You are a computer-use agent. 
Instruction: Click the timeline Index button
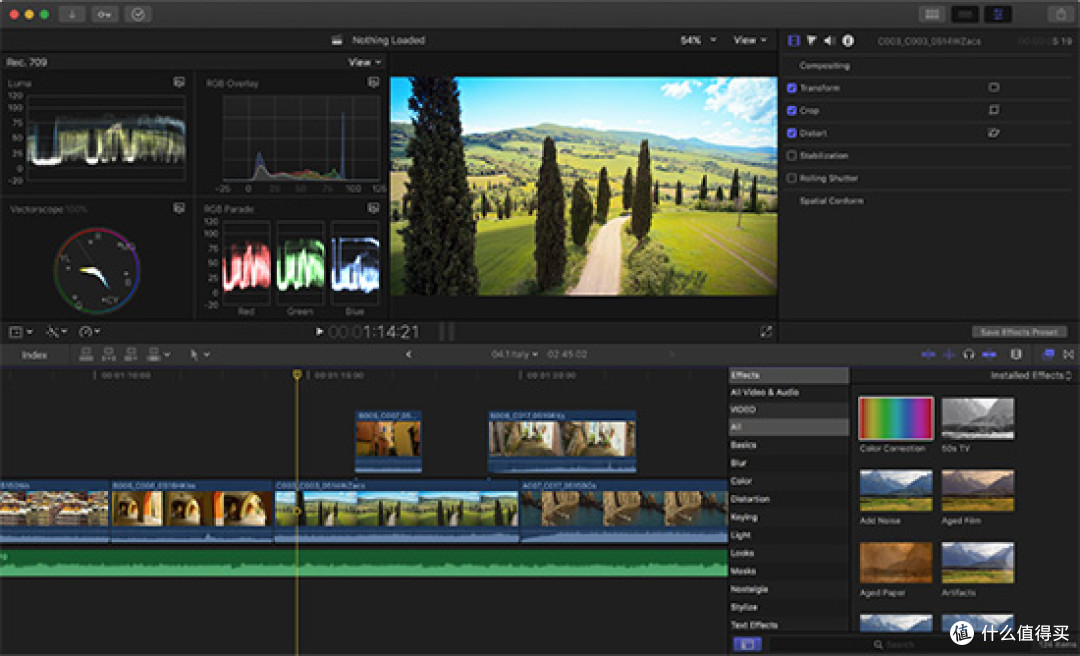(x=34, y=355)
